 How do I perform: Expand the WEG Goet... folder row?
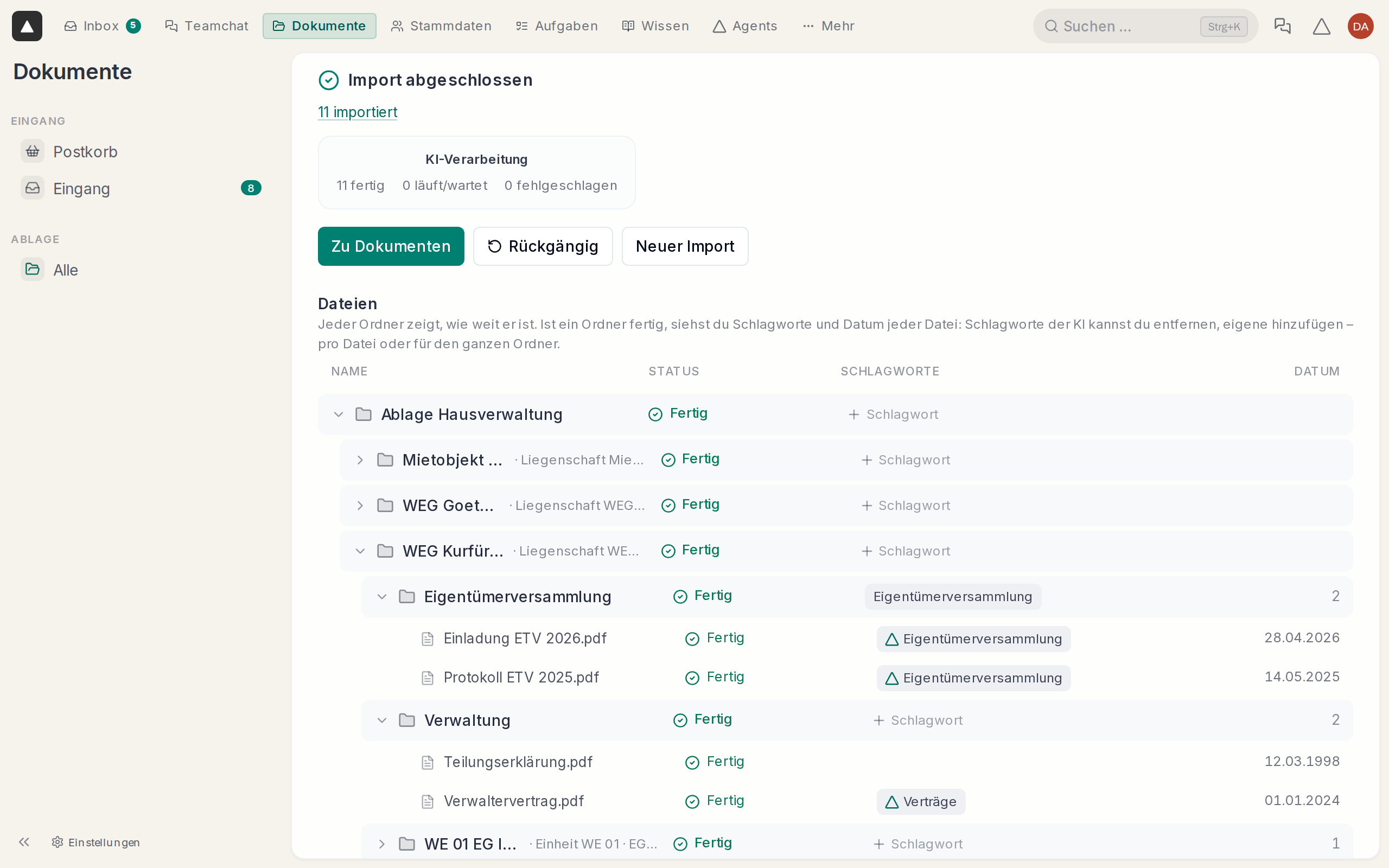pos(360,505)
